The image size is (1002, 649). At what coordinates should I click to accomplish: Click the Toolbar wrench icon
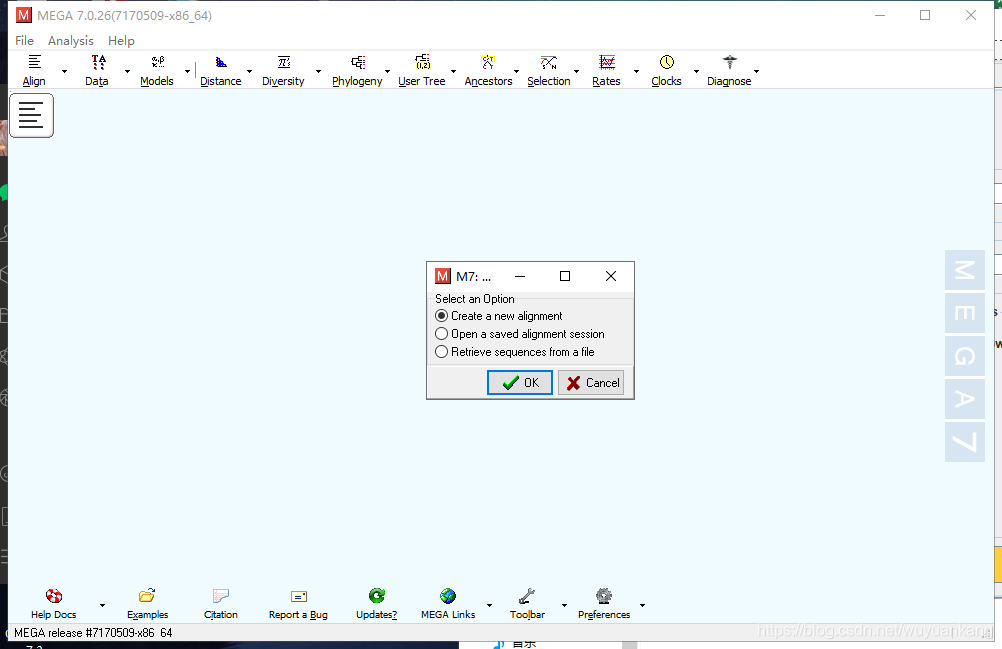(x=527, y=596)
